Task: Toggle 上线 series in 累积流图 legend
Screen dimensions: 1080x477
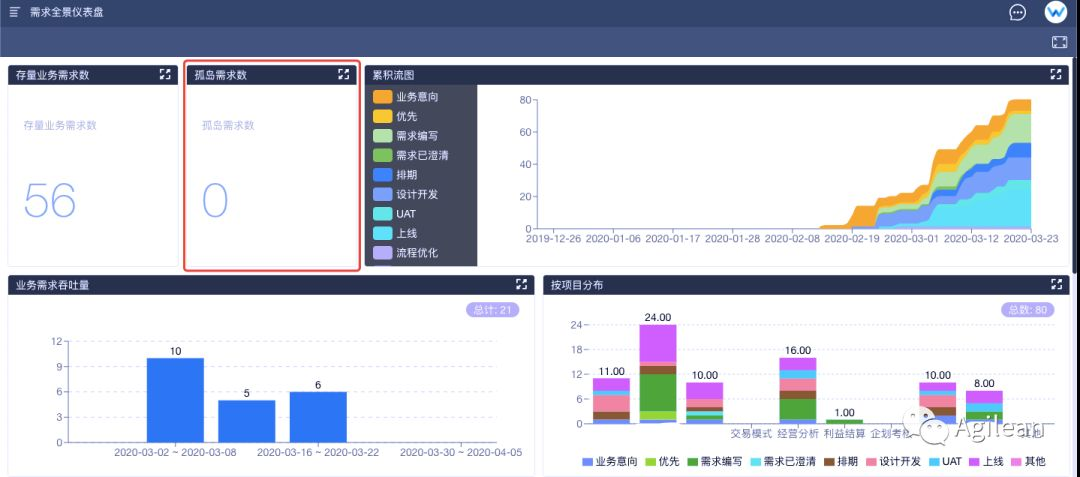Action: click(x=395, y=233)
